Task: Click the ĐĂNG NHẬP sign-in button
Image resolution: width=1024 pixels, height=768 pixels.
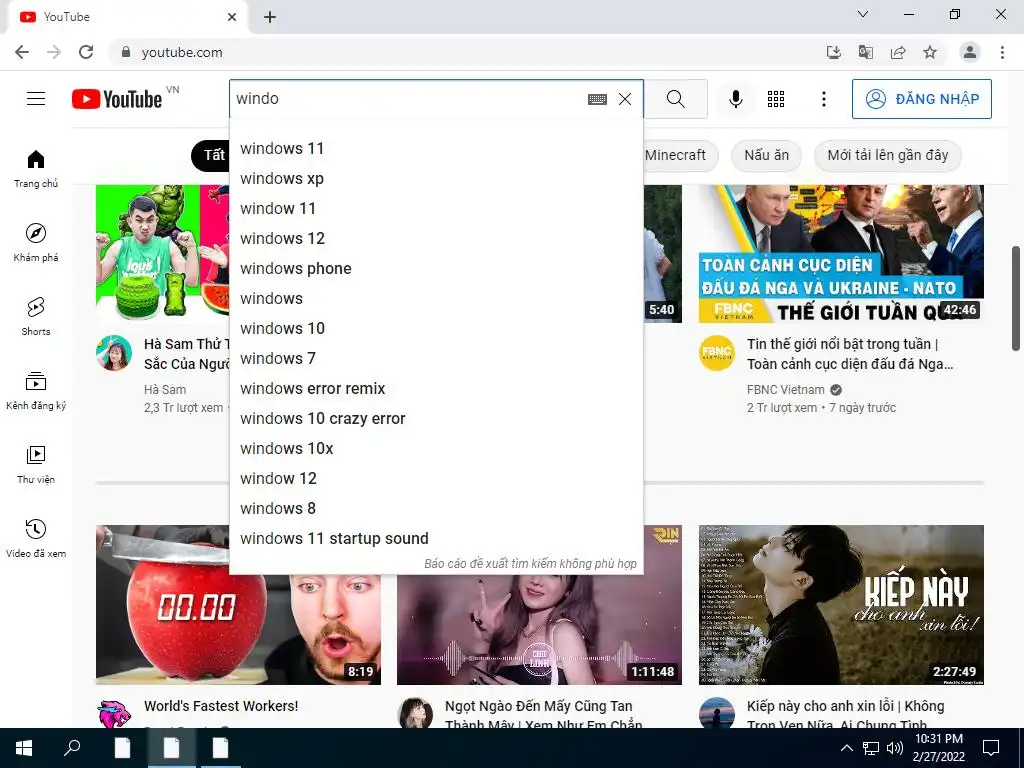Action: tap(921, 99)
